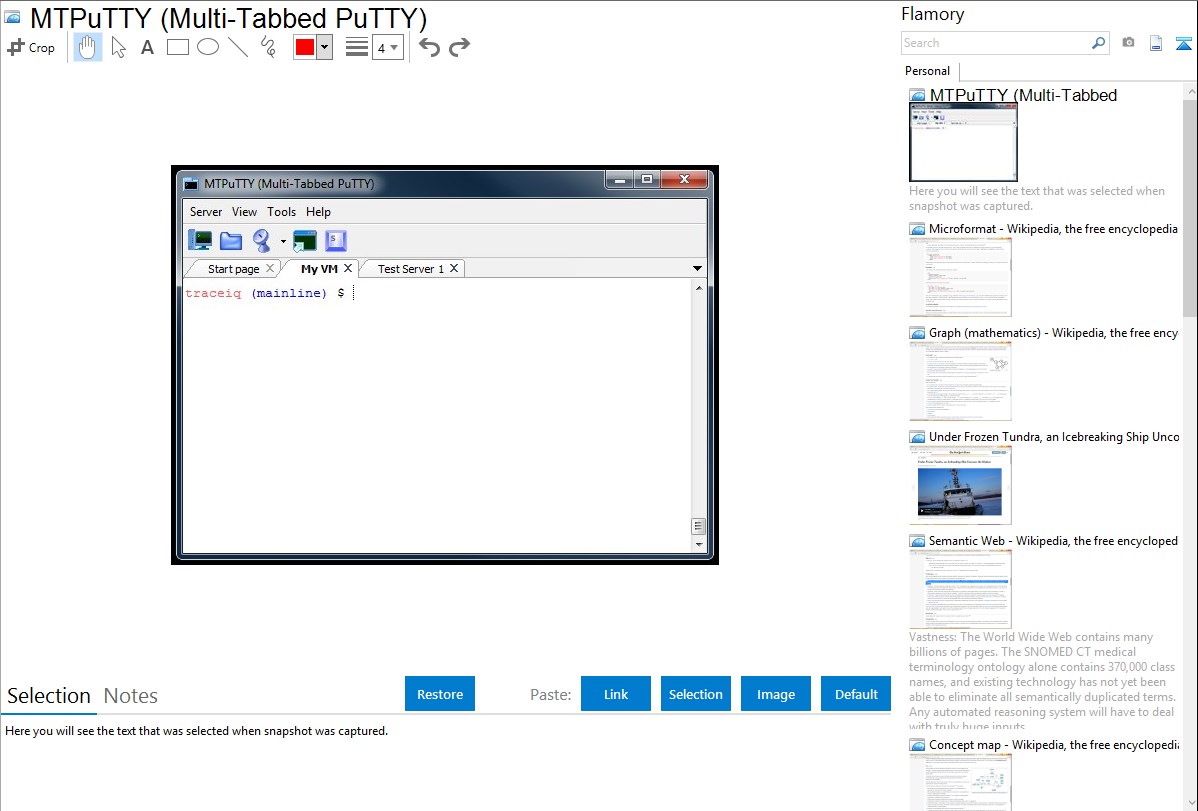Click the Graph (mathematics) title text
1198x811 pixels.
[1053, 333]
